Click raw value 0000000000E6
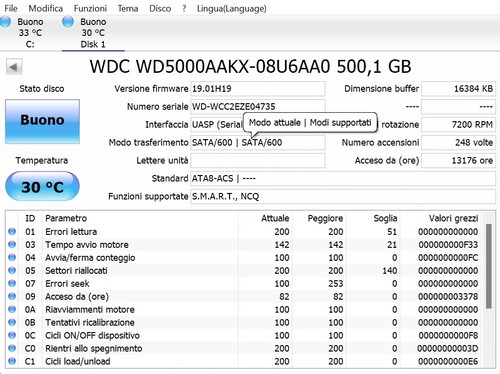This screenshot has height=374, width=500. click(x=448, y=361)
